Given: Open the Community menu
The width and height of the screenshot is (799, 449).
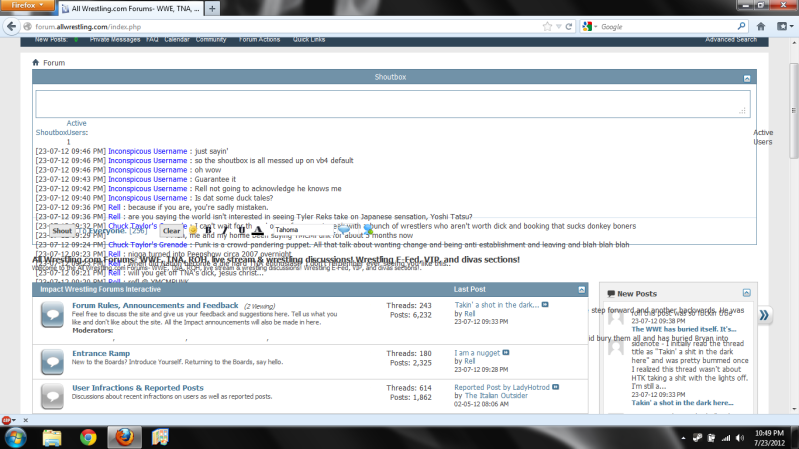Looking at the screenshot, I should click(211, 39).
